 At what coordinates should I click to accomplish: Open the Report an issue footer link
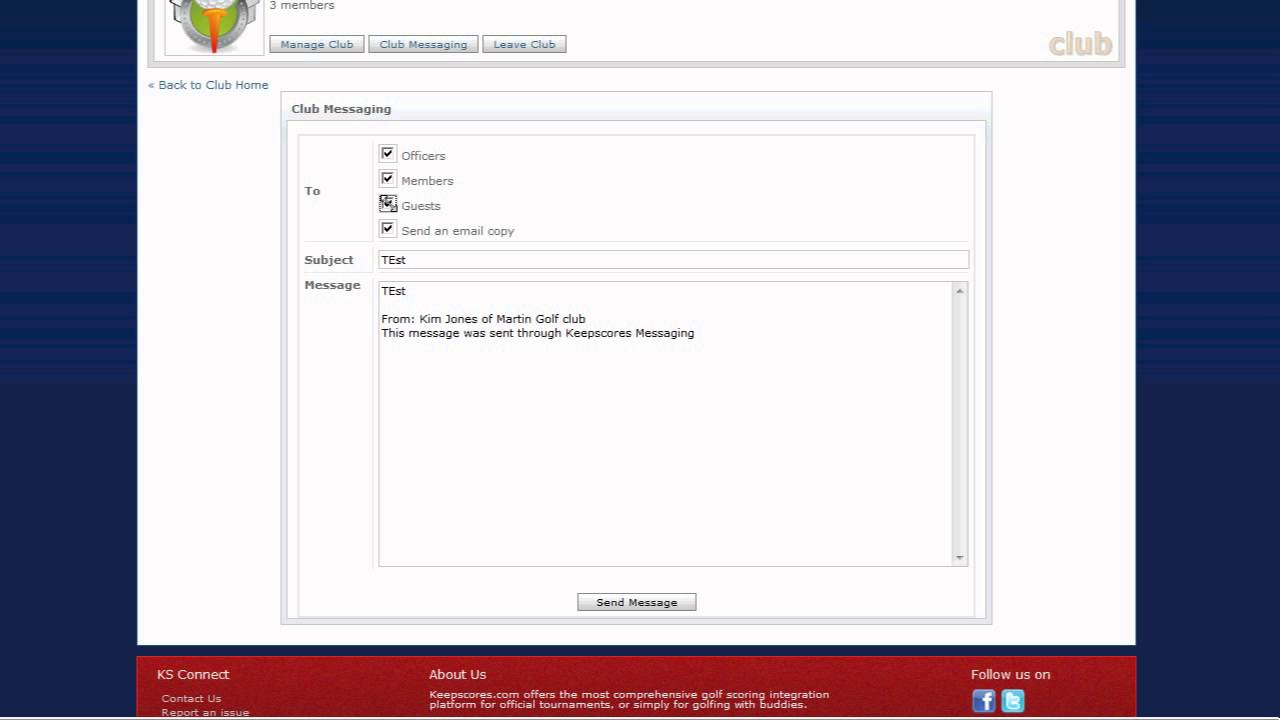(x=205, y=713)
